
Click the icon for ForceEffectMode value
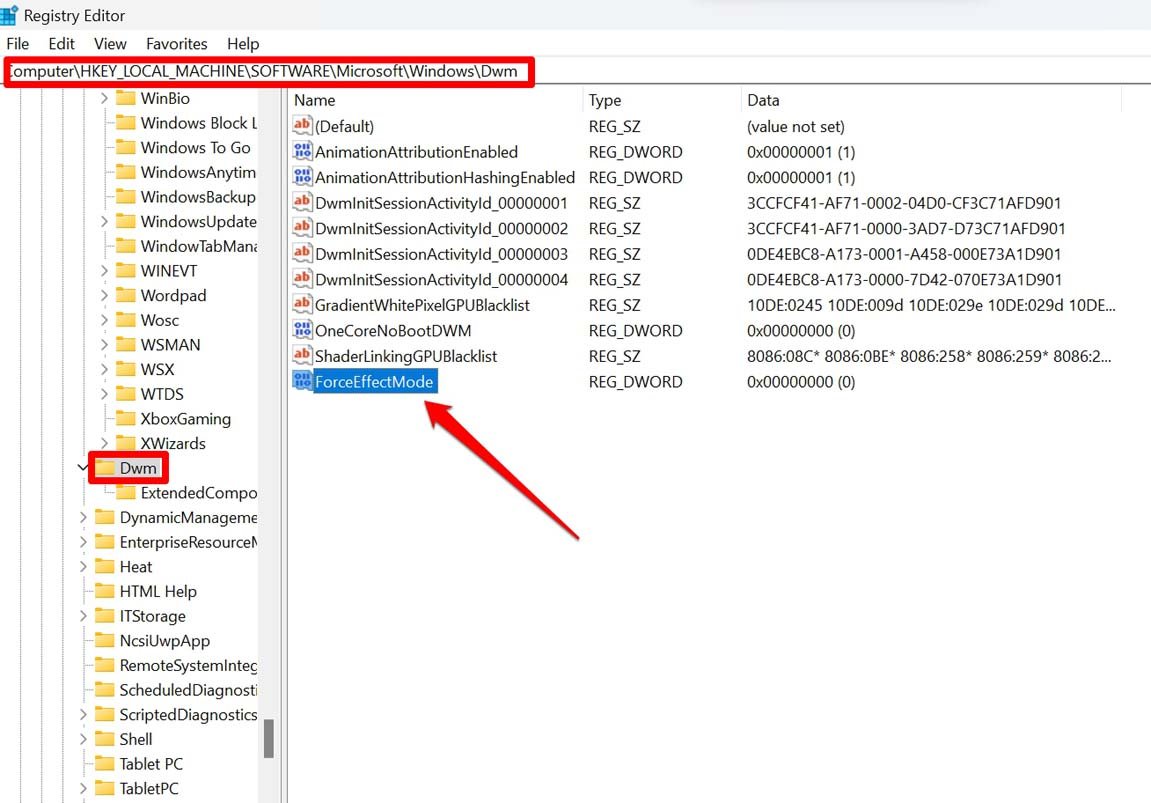pyautogui.click(x=303, y=381)
